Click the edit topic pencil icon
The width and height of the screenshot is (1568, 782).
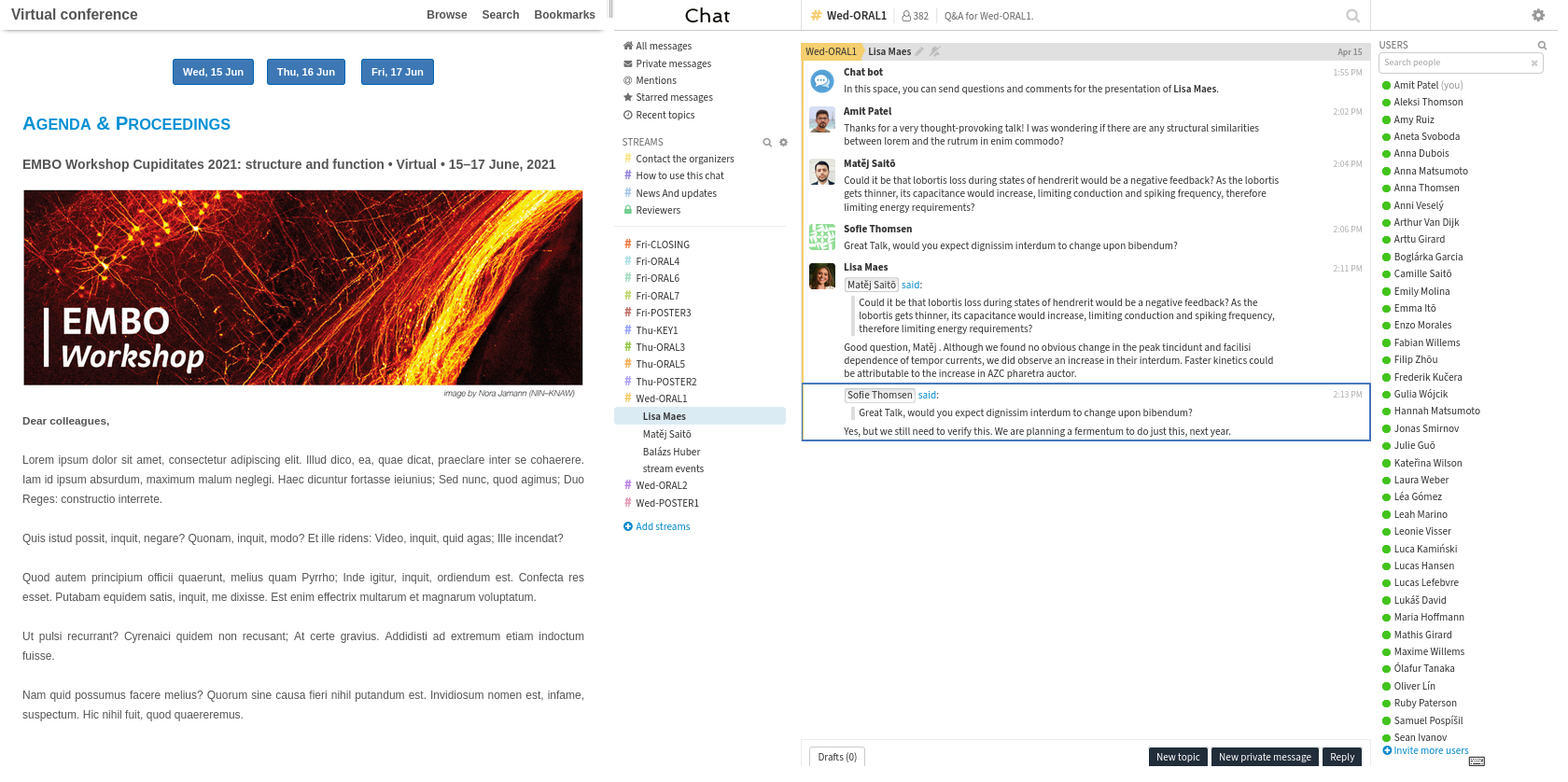(919, 52)
